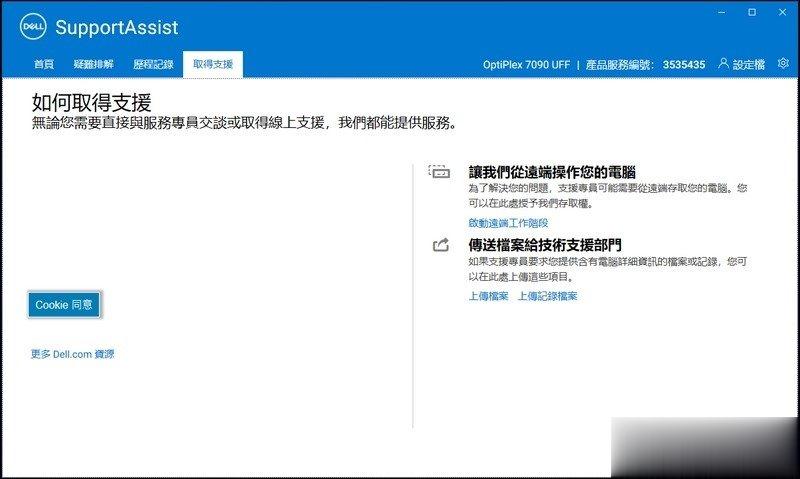
Task: Click the 上傳記錄檔案 link
Action: coord(547,296)
